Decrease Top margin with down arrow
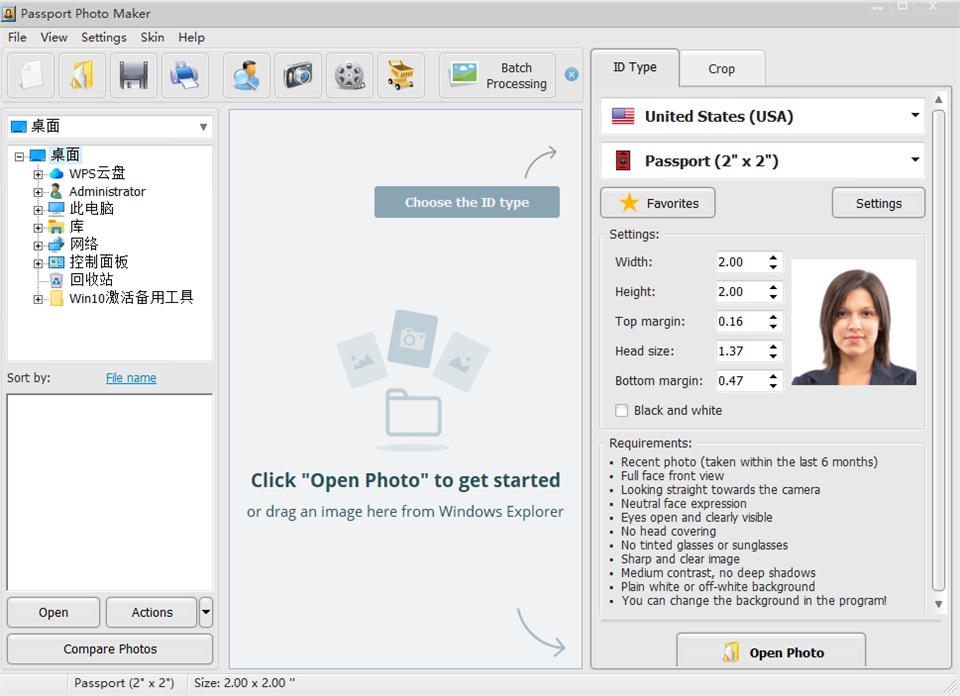 (x=773, y=326)
